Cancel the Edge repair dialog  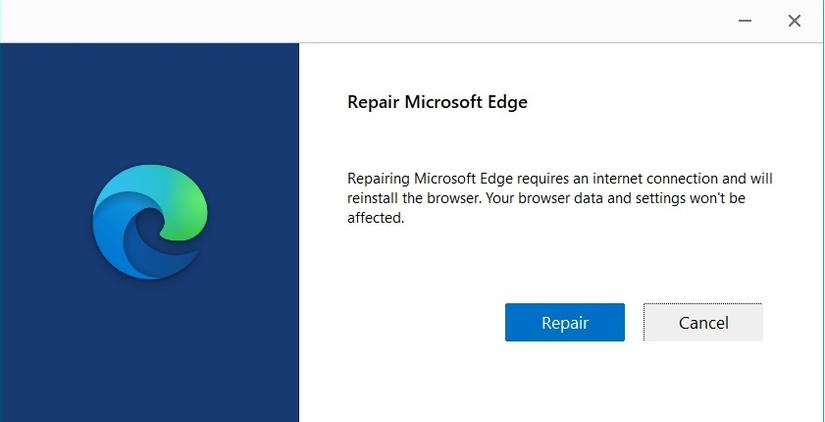(x=703, y=323)
